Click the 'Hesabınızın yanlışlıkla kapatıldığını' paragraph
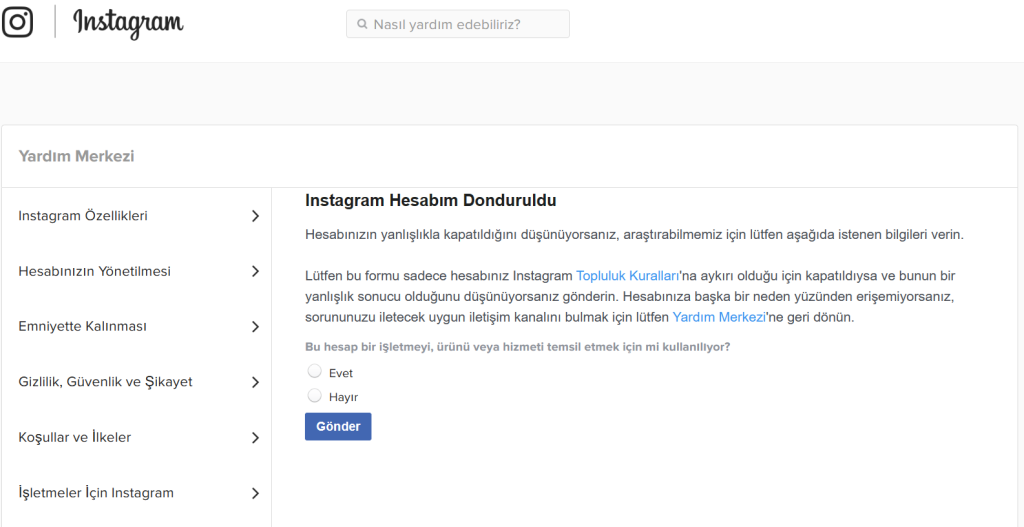 pyautogui.click(x=634, y=234)
